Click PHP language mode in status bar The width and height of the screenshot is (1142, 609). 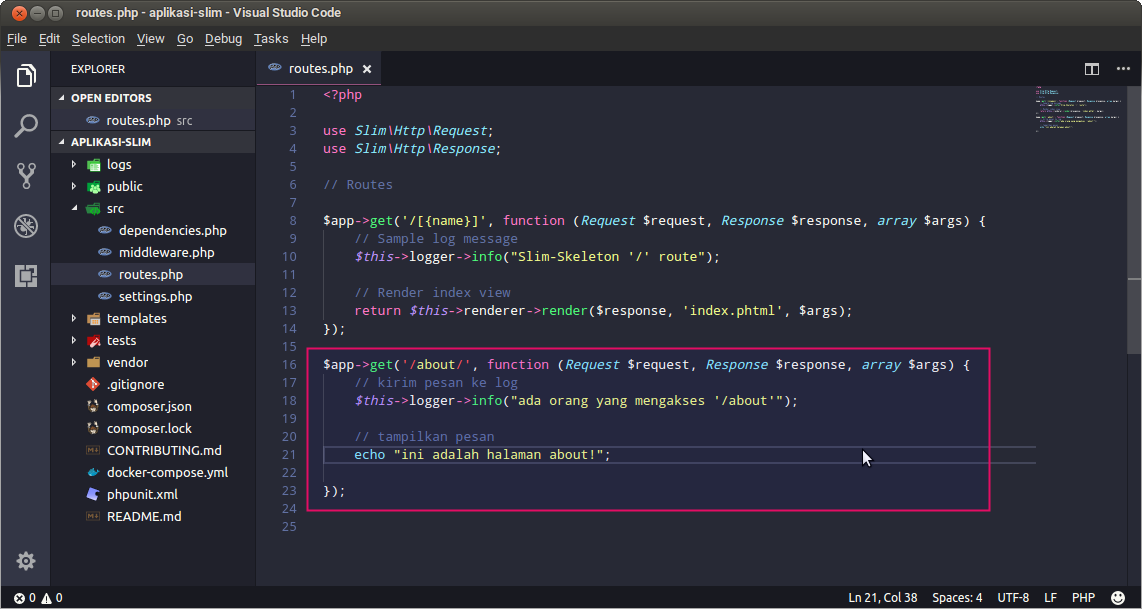1083,598
